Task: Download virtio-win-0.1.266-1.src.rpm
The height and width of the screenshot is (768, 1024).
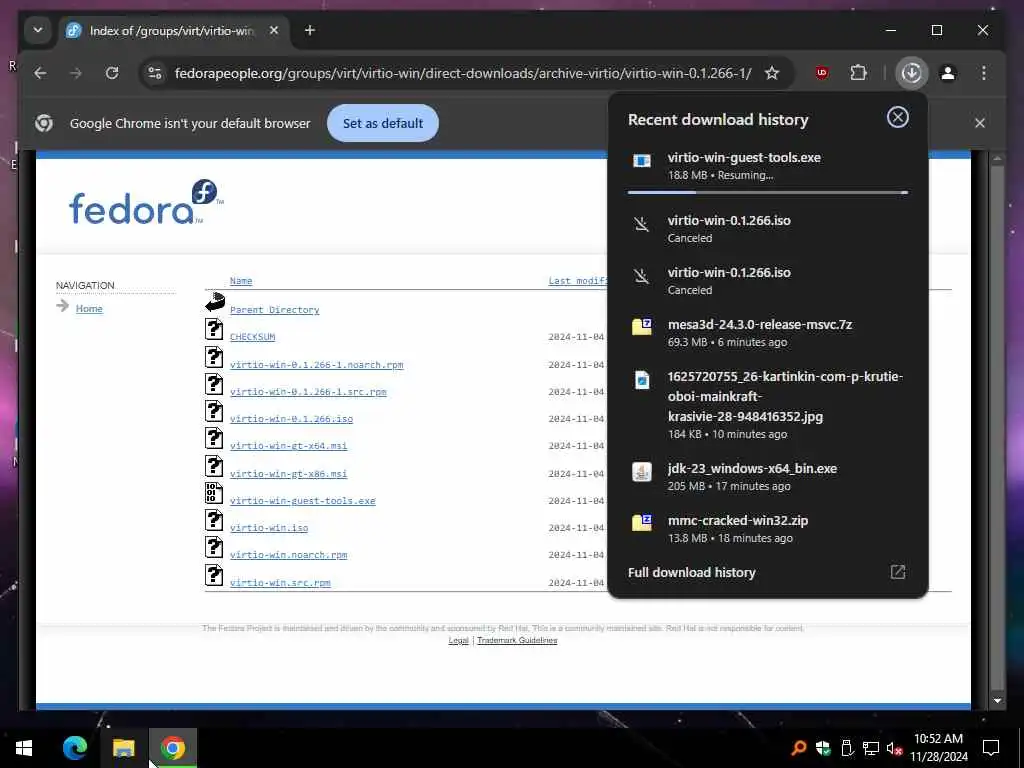Action: (308, 392)
